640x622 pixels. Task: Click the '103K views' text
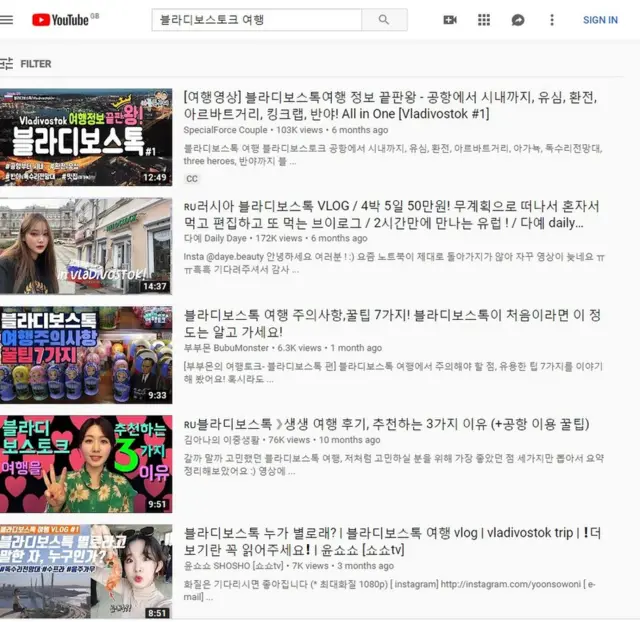pyautogui.click(x=299, y=130)
